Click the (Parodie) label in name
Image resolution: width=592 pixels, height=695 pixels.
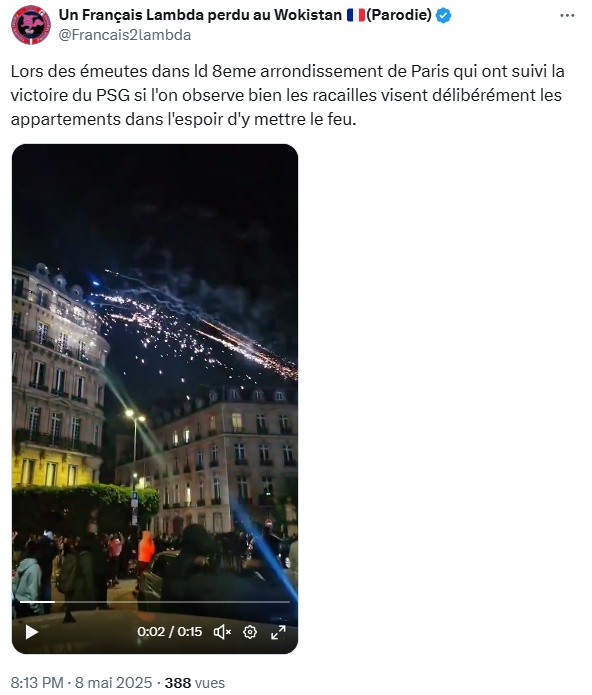point(399,16)
